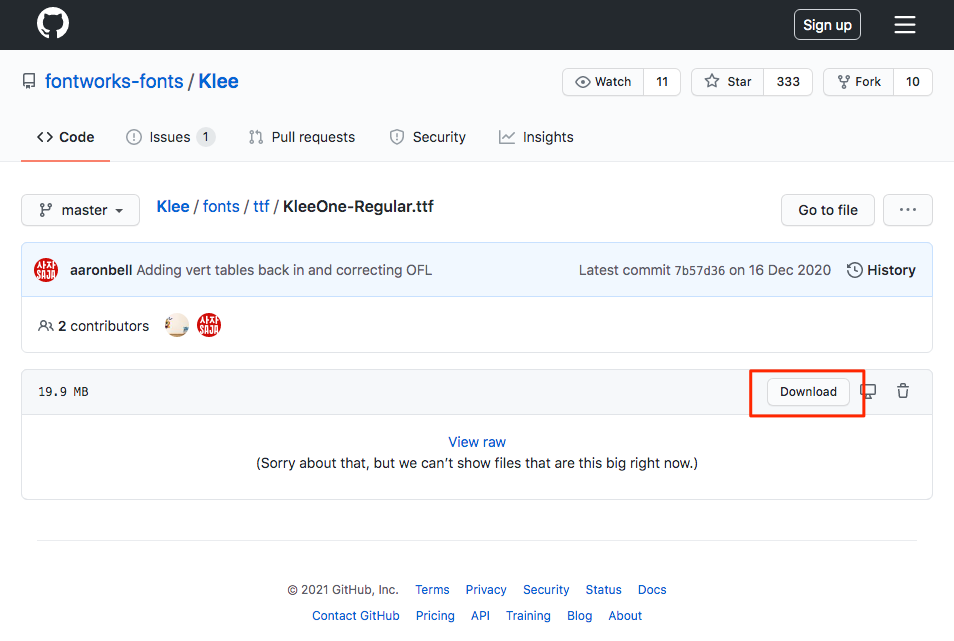Image resolution: width=954 pixels, height=641 pixels.
Task: Open Klee root in breadcrumb path
Action: click(173, 207)
